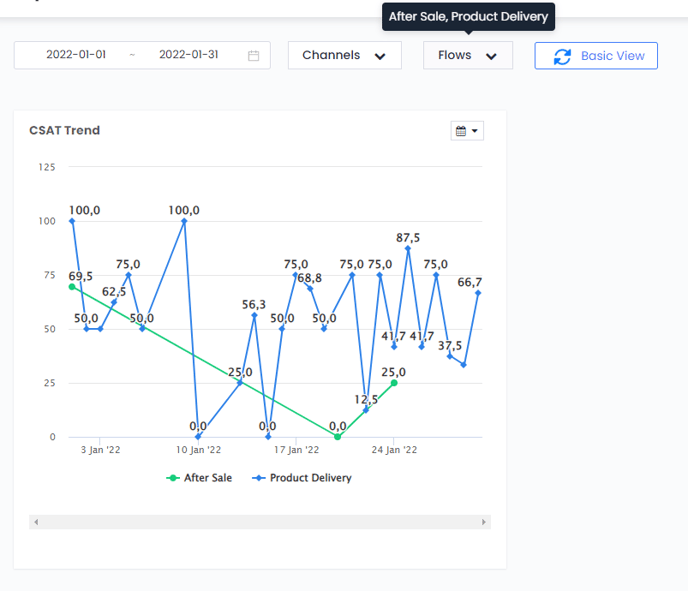This screenshot has width=688, height=591.
Task: Switch to Basic View
Action: (x=596, y=56)
